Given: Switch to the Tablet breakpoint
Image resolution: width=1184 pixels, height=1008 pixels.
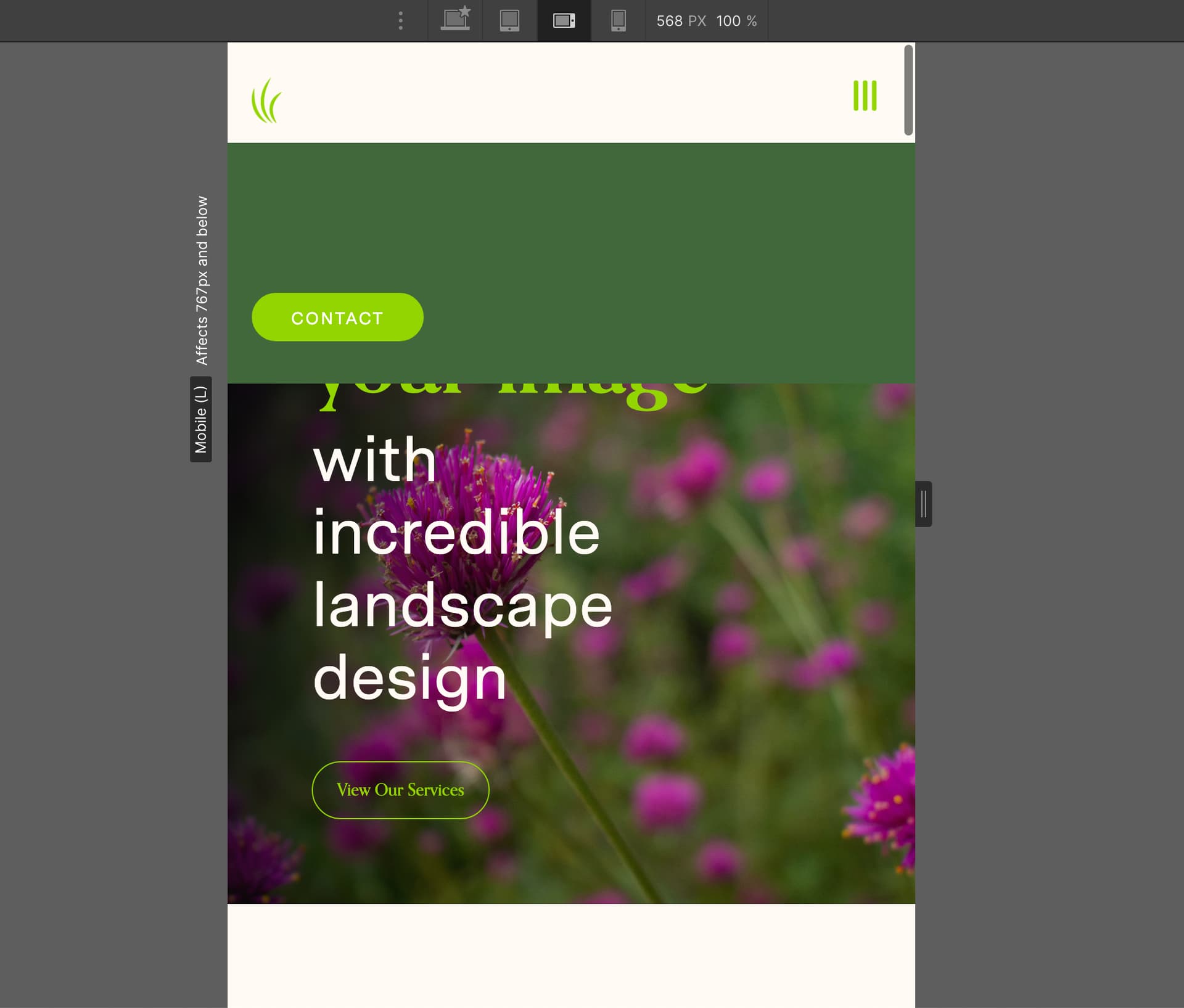Looking at the screenshot, I should coord(509,20).
